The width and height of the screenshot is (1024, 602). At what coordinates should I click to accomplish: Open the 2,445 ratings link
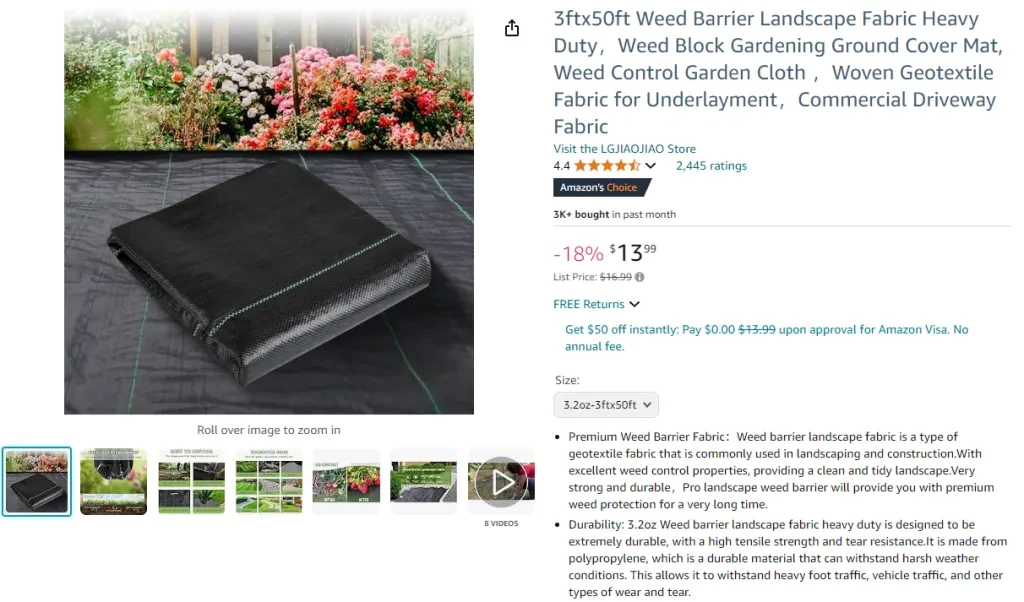(711, 166)
